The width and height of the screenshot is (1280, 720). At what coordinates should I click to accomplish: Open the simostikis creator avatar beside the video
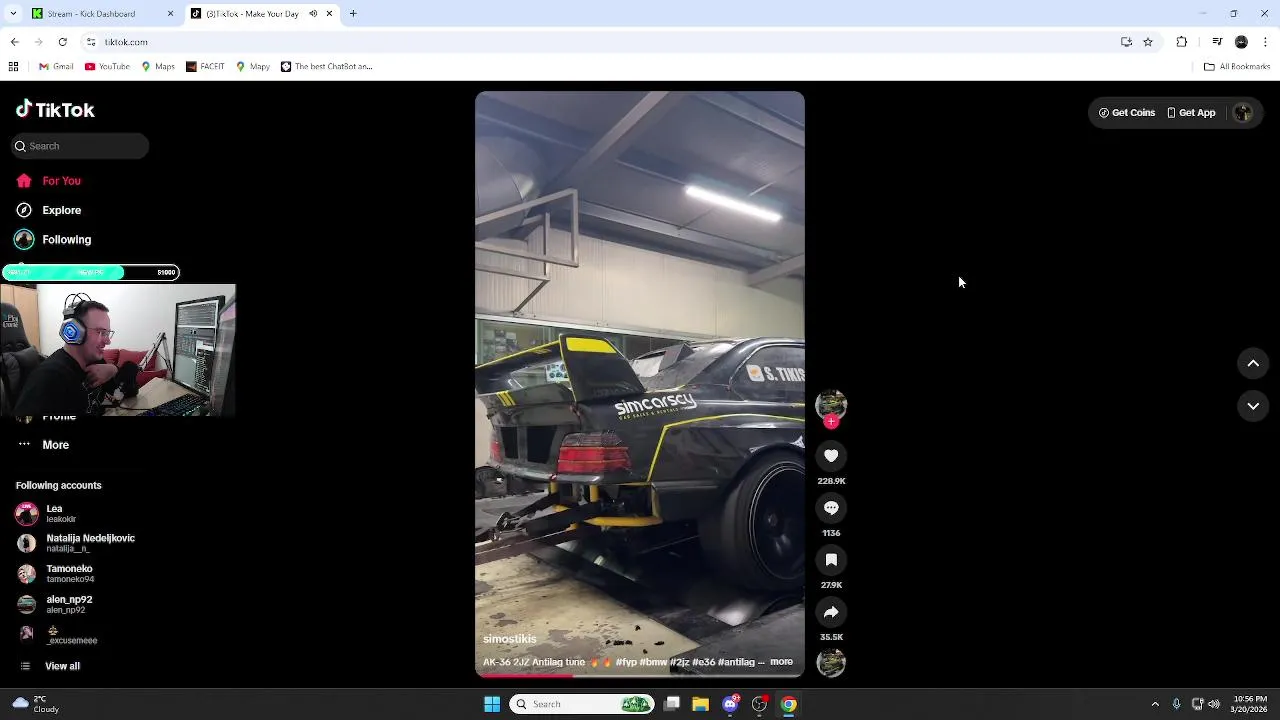pos(831,404)
